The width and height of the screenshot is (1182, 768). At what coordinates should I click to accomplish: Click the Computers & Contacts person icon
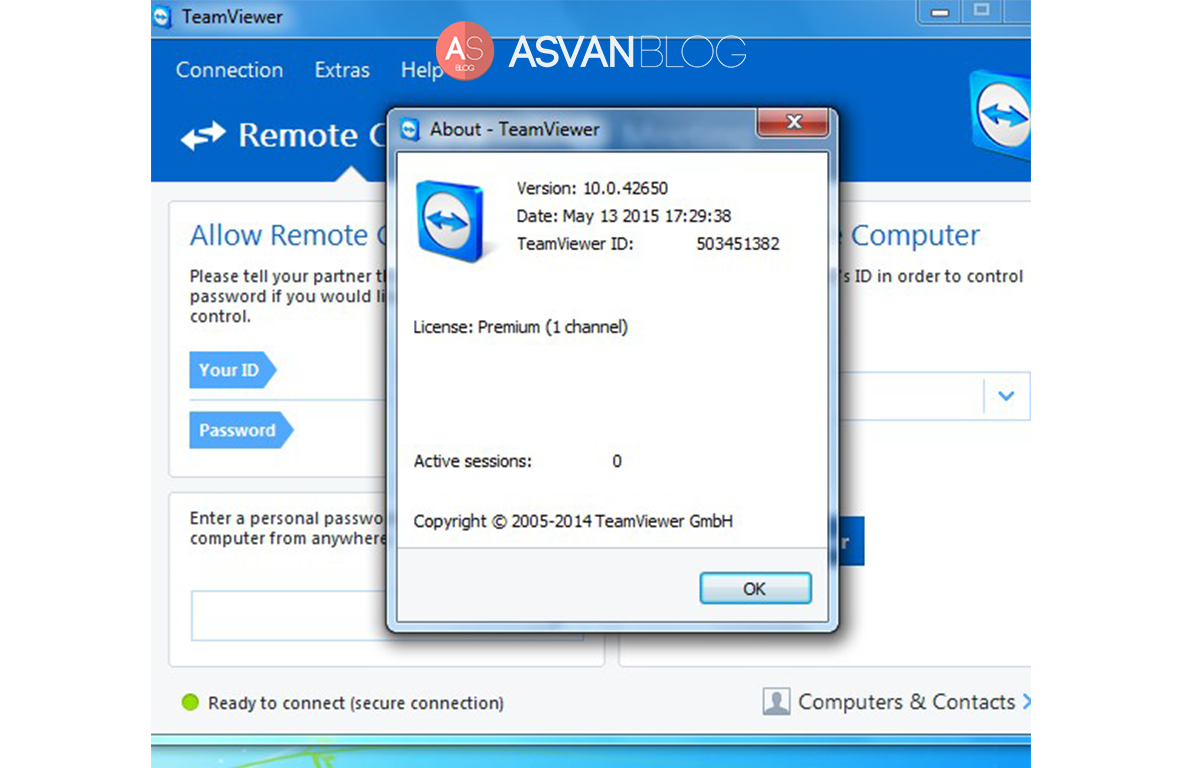tap(776, 701)
